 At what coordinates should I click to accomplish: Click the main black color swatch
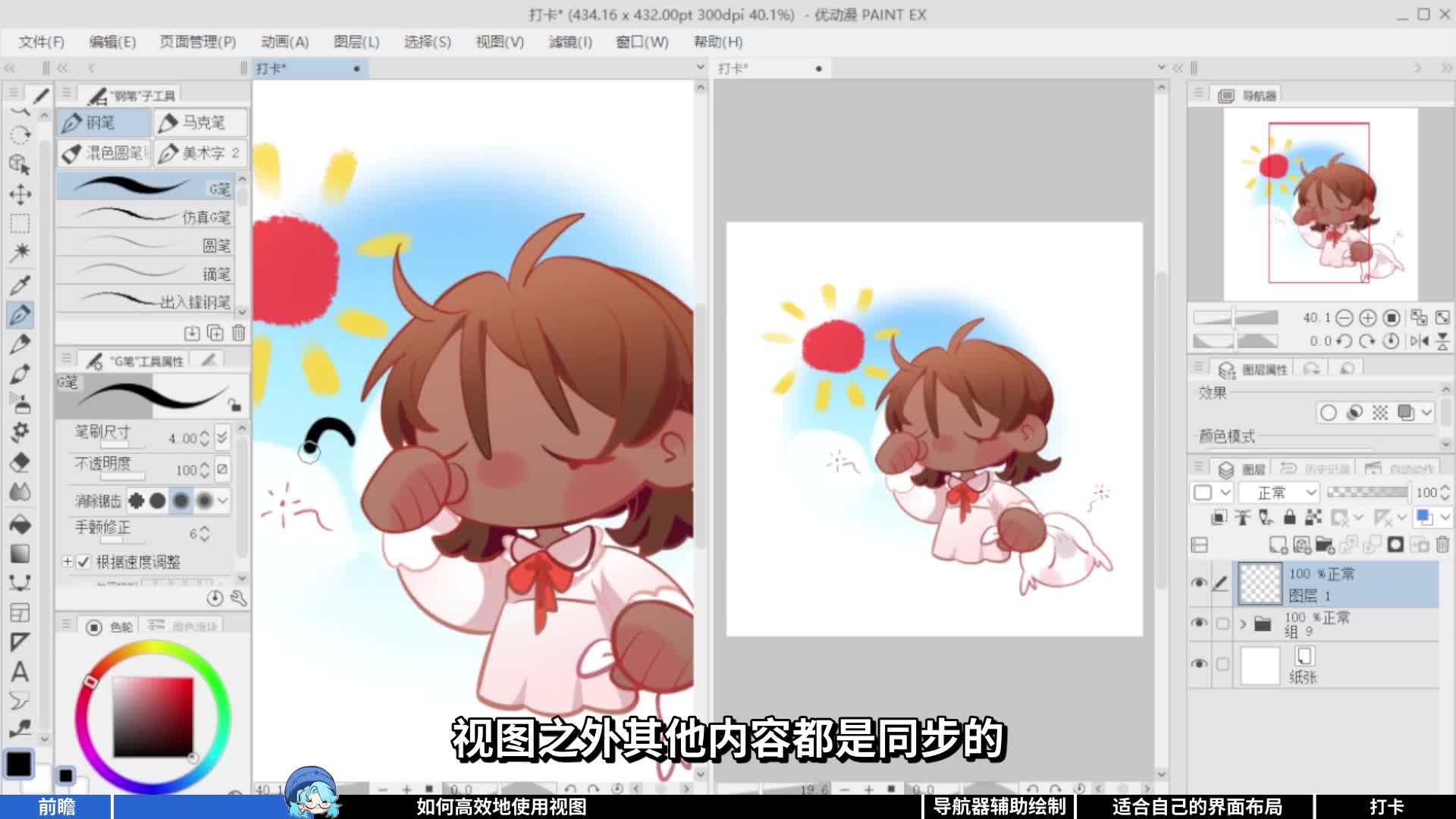tap(19, 764)
